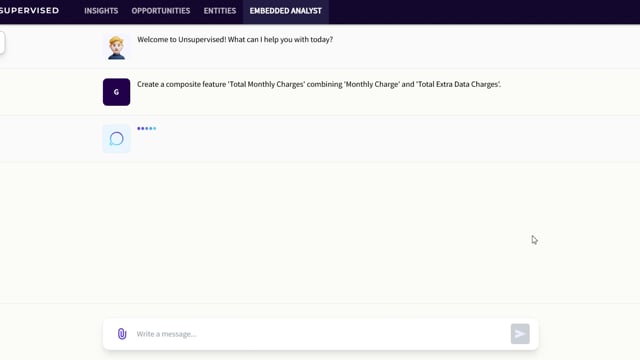Image resolution: width=640 pixels, height=360 pixels.
Task: Click the pending assistant response row
Action: tap(320, 139)
